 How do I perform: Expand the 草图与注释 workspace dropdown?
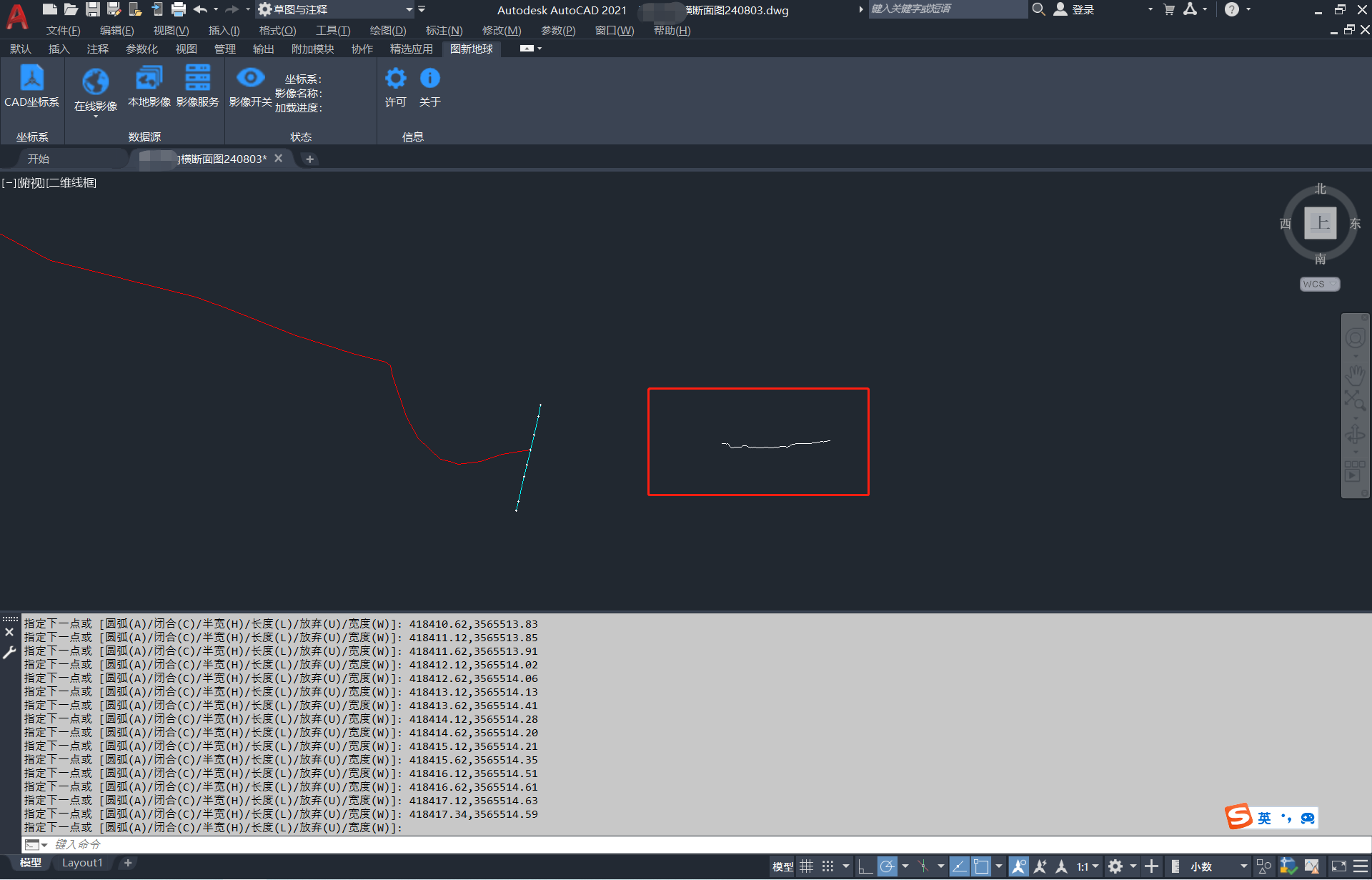pos(409,9)
